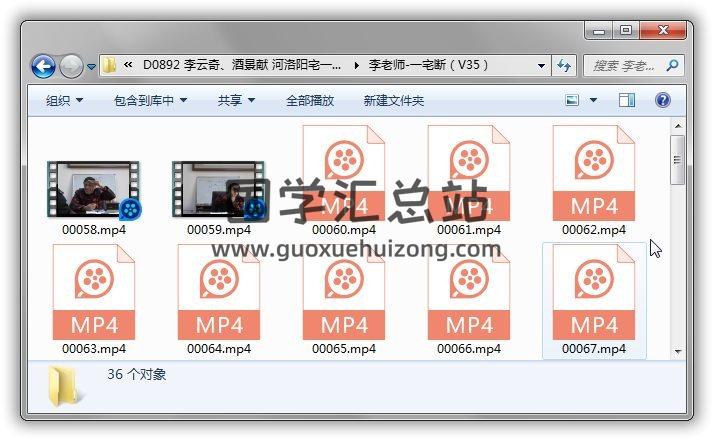
Task: Select video thumbnail 00058.mp4
Action: 94,190
